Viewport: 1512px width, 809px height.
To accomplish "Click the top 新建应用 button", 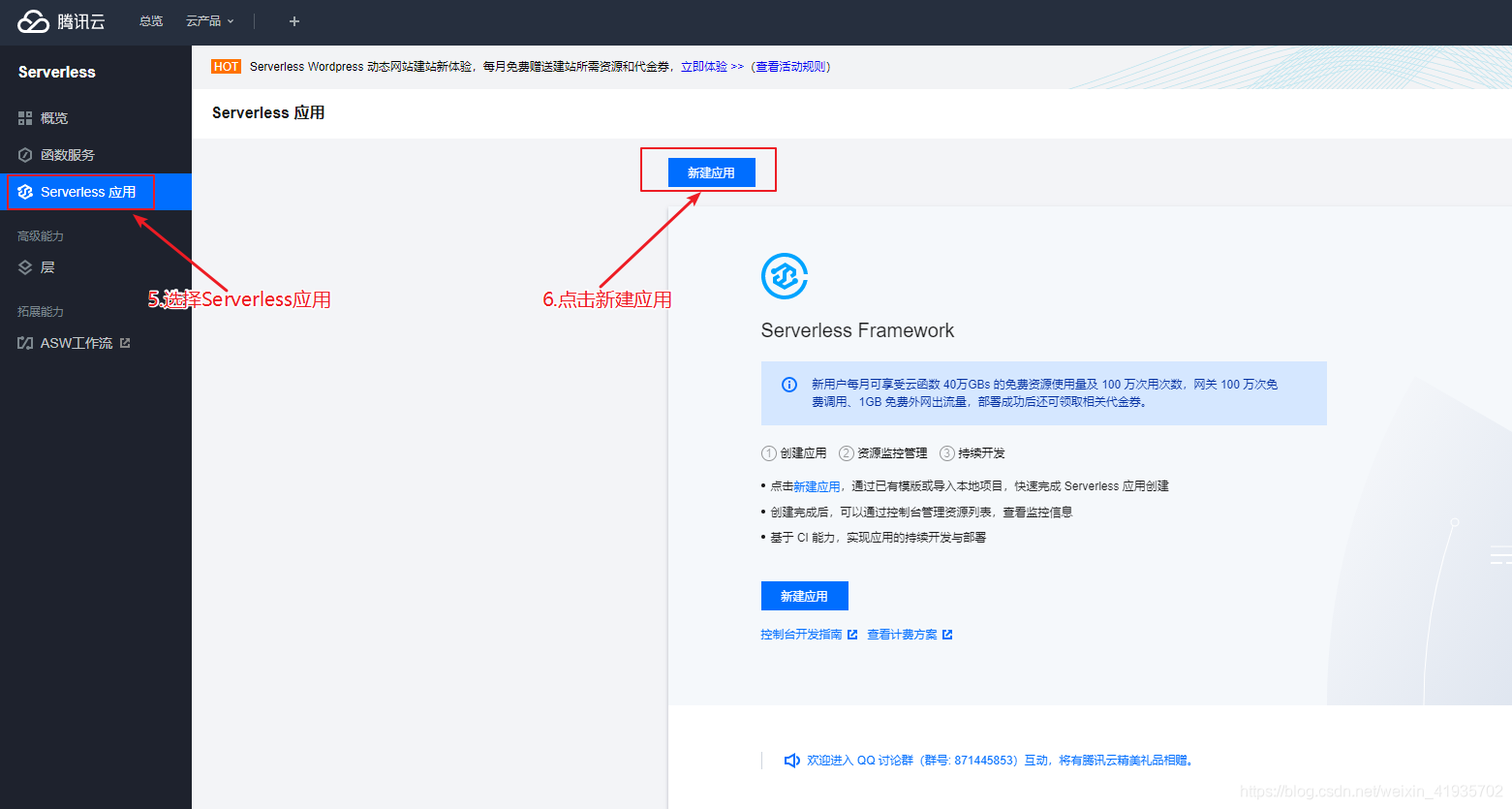I will [712, 172].
